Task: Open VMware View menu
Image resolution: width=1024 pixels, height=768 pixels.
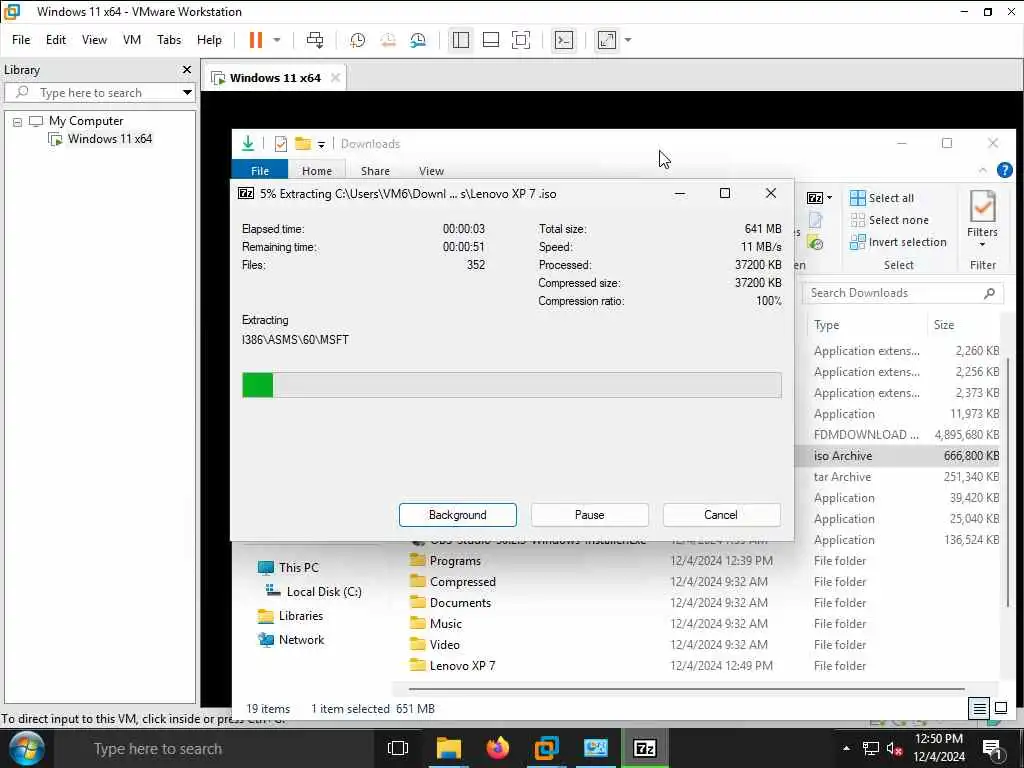Action: pos(94,40)
